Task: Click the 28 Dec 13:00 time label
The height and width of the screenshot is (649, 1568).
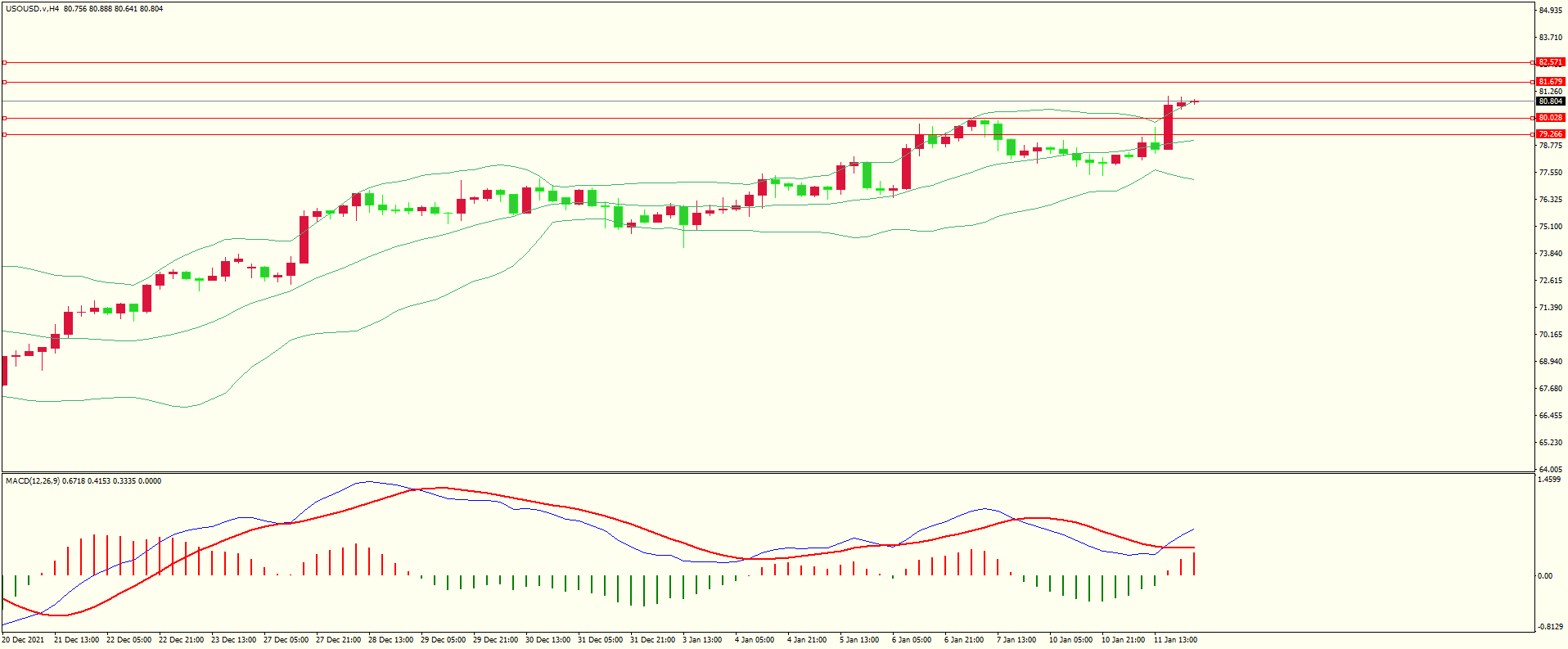Action: [390, 640]
